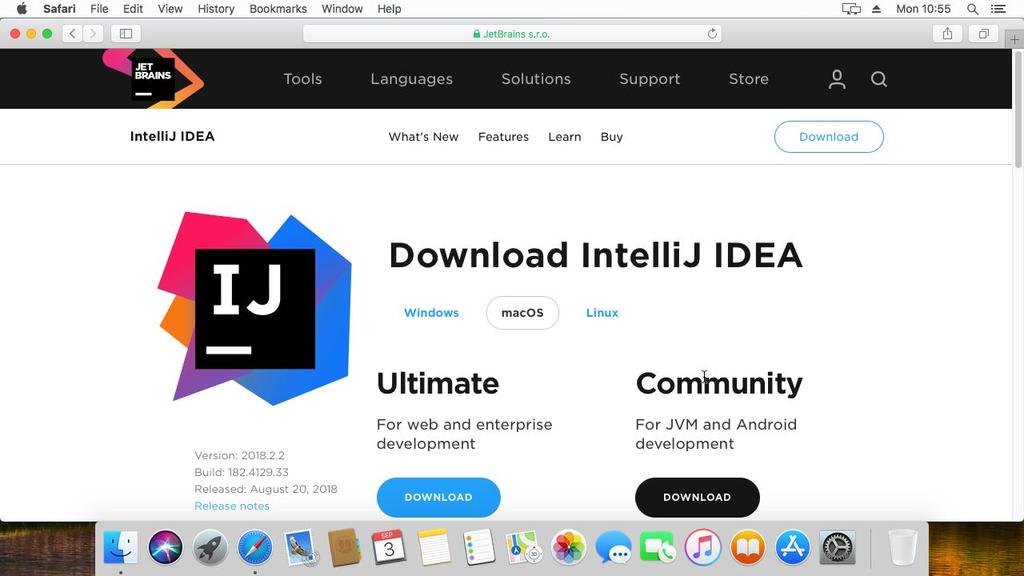This screenshot has width=1024, height=576.
Task: Open the account profile icon
Action: 837,79
